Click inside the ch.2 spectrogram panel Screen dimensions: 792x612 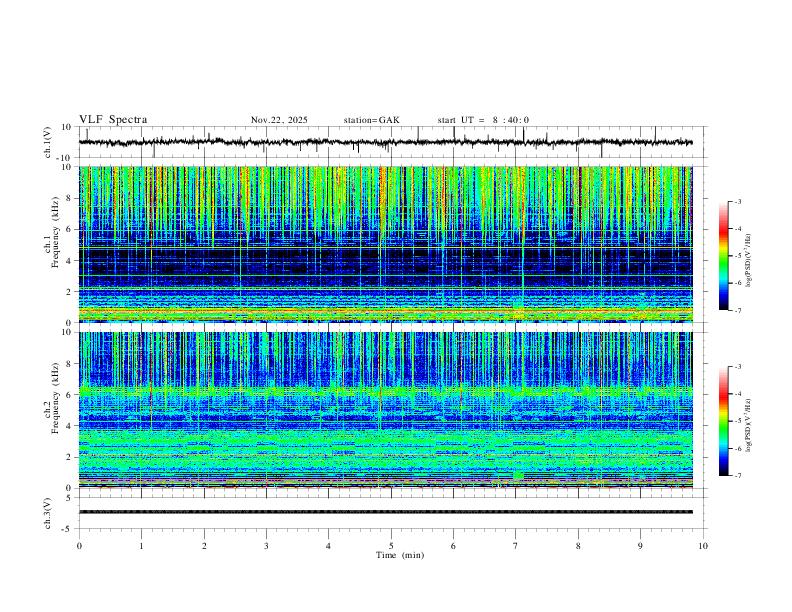pyautogui.click(x=386, y=410)
